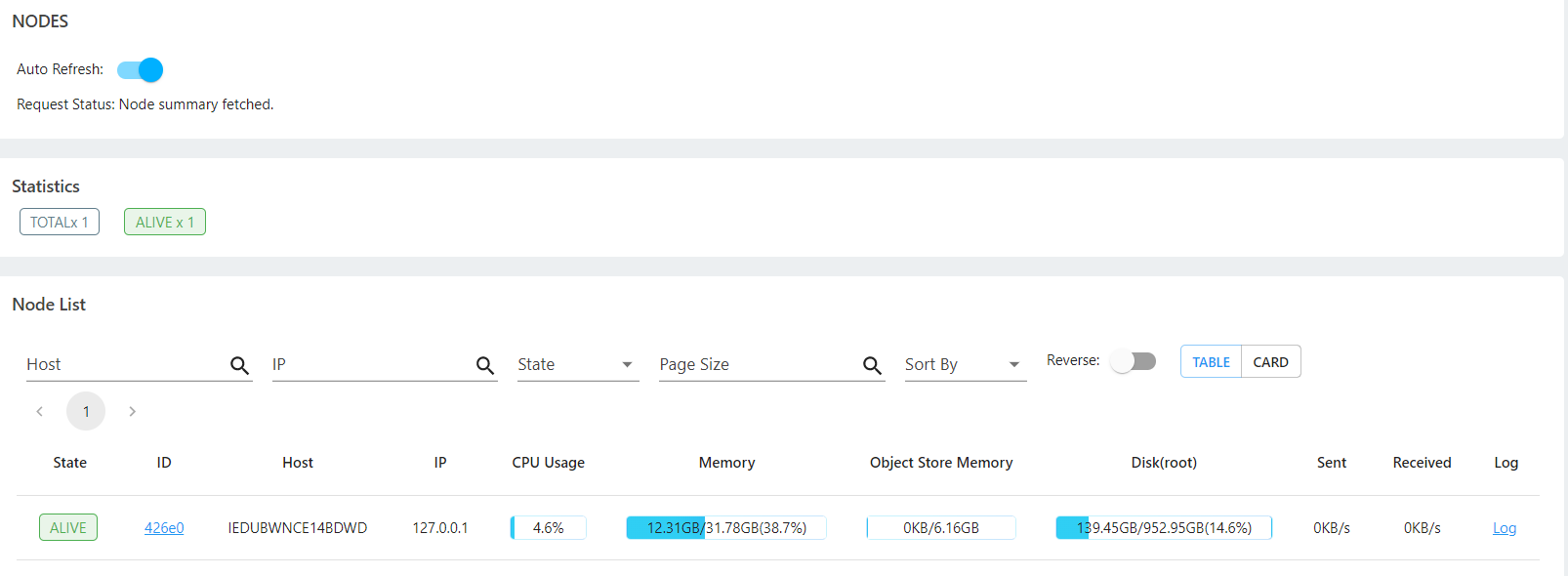The height and width of the screenshot is (576, 1568).
Task: Switch to CARD view
Action: pos(1270,362)
